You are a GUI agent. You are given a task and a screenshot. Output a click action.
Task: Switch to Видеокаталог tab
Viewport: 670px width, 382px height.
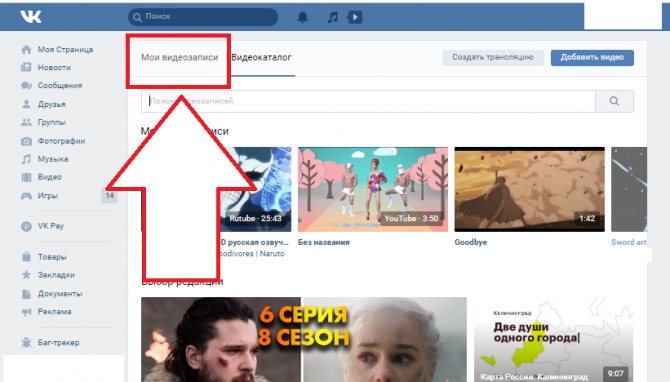point(261,57)
